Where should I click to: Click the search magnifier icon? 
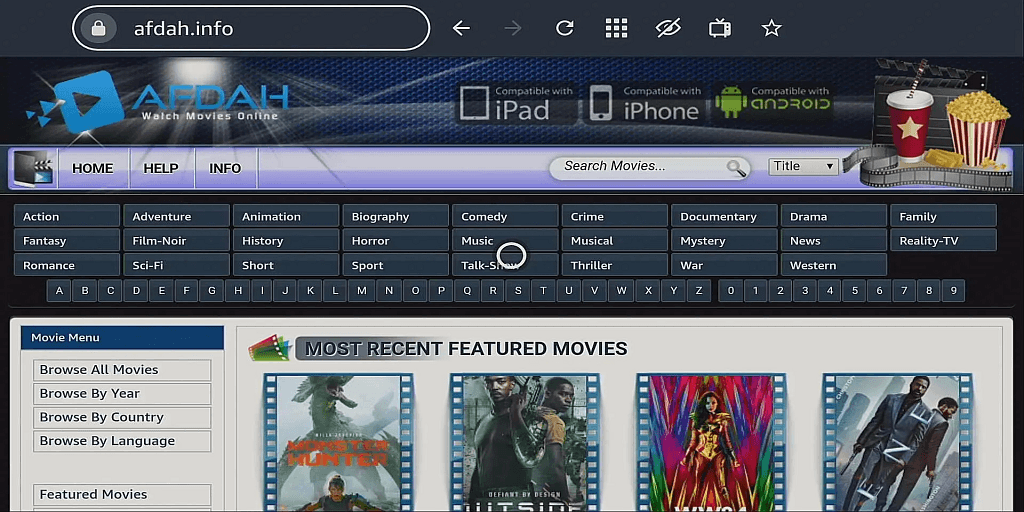737,168
